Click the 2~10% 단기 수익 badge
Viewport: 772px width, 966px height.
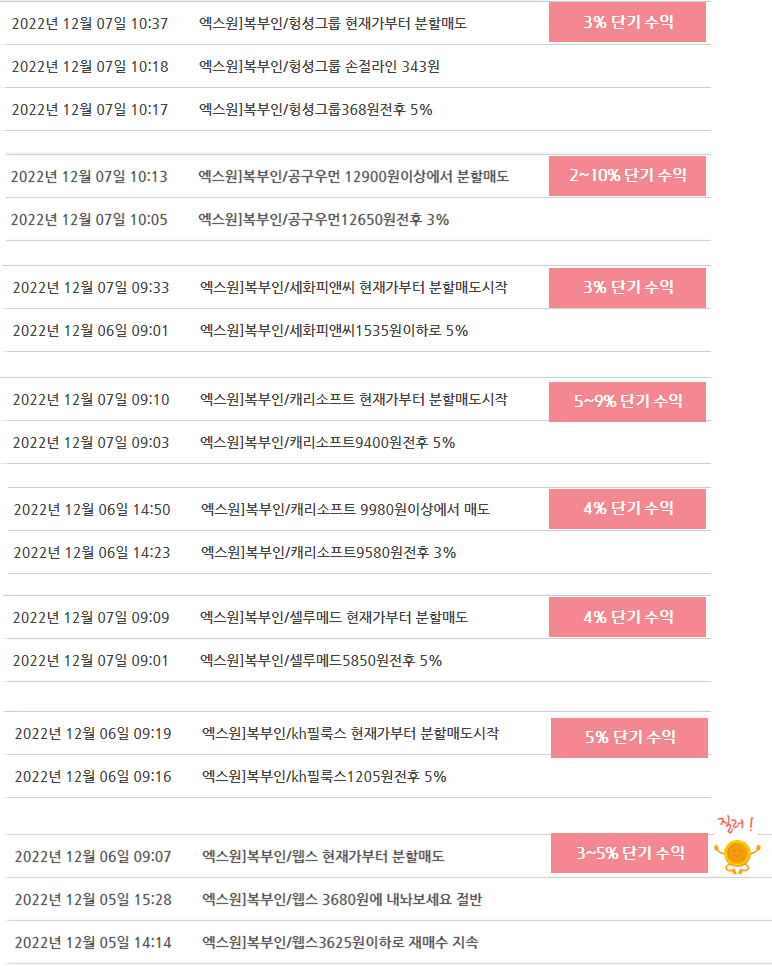(x=627, y=176)
